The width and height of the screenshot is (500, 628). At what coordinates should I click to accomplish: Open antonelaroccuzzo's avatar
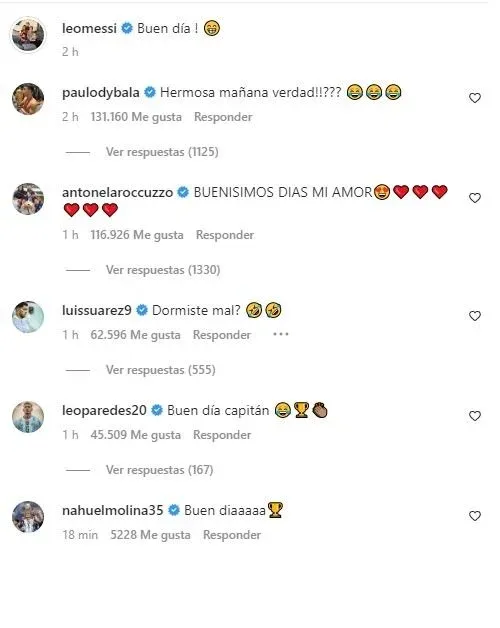pyautogui.click(x=28, y=199)
